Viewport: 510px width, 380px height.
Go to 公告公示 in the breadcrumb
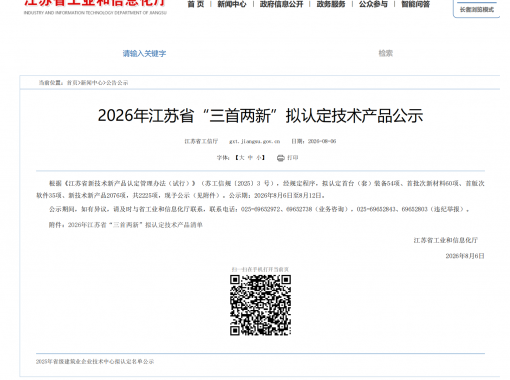tap(117, 83)
